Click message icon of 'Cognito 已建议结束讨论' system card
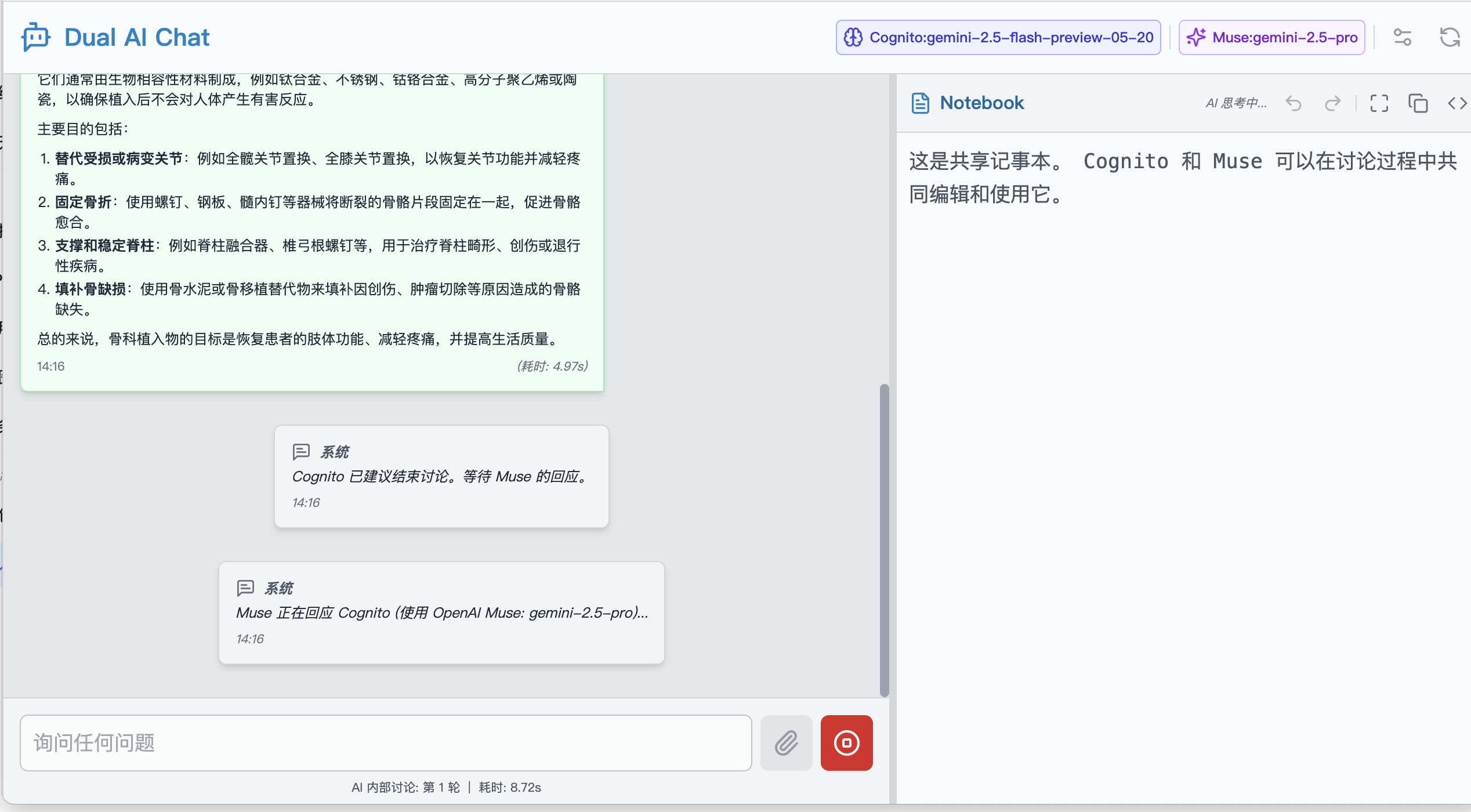 point(301,452)
